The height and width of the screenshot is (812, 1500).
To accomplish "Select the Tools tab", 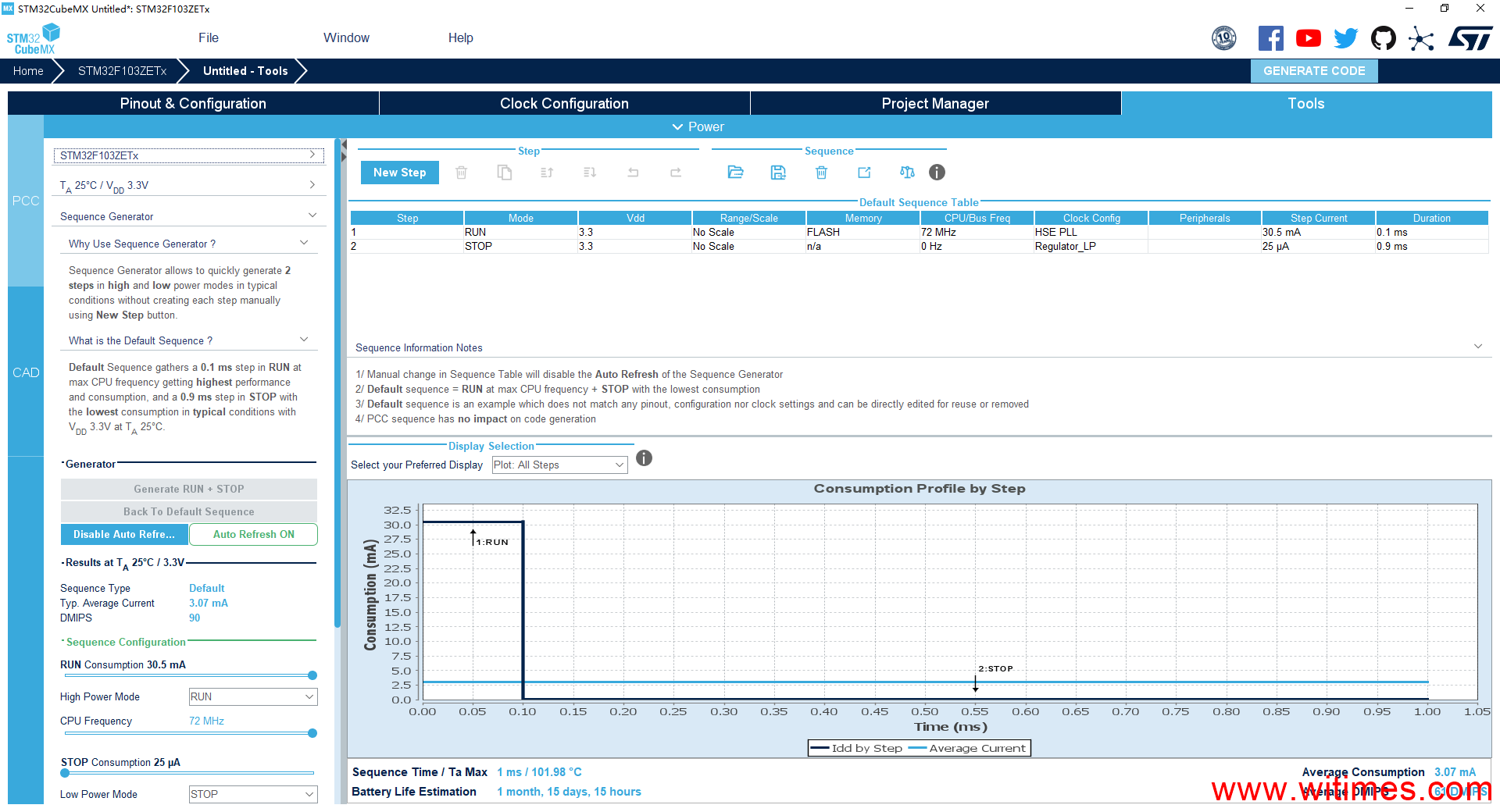I will pyautogui.click(x=1306, y=103).
